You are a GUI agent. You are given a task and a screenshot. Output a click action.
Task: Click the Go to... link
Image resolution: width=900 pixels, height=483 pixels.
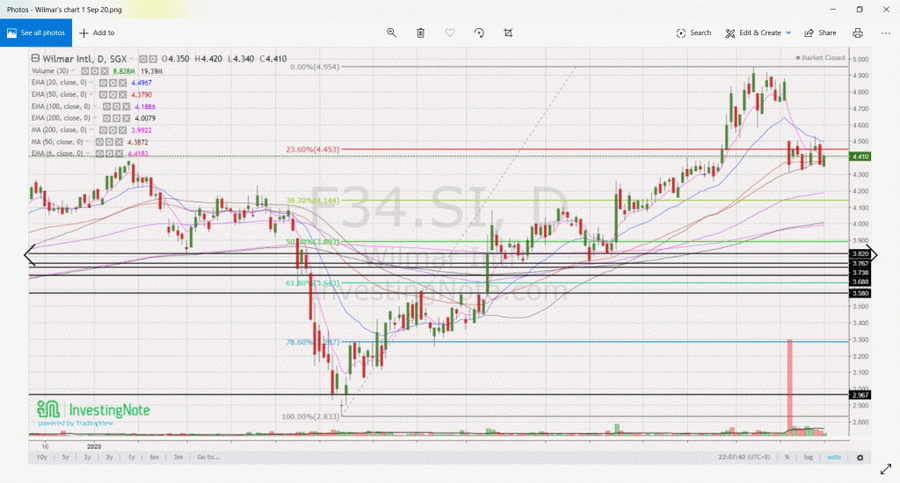208,457
